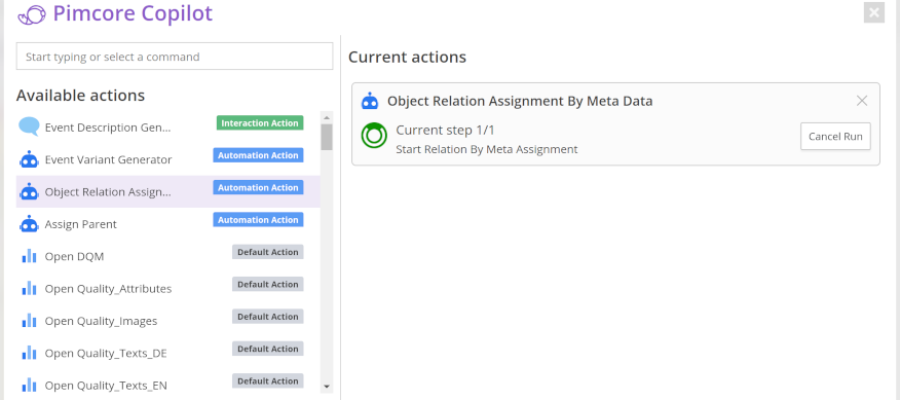Viewport: 900px width, 400px height.
Task: Click the Pimcore Copilot logo icon
Action: [x=32, y=14]
